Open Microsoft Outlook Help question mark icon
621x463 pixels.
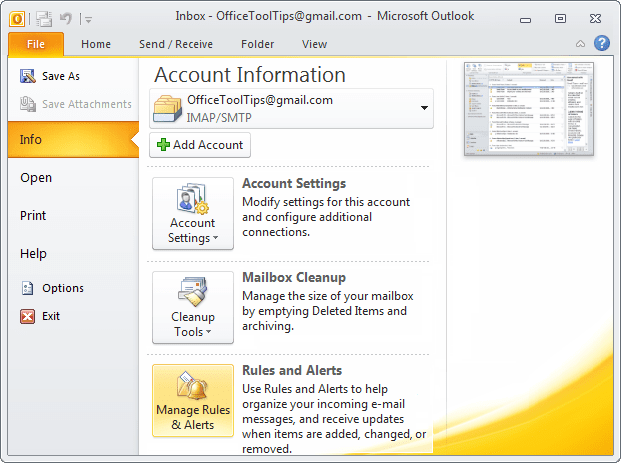point(602,43)
